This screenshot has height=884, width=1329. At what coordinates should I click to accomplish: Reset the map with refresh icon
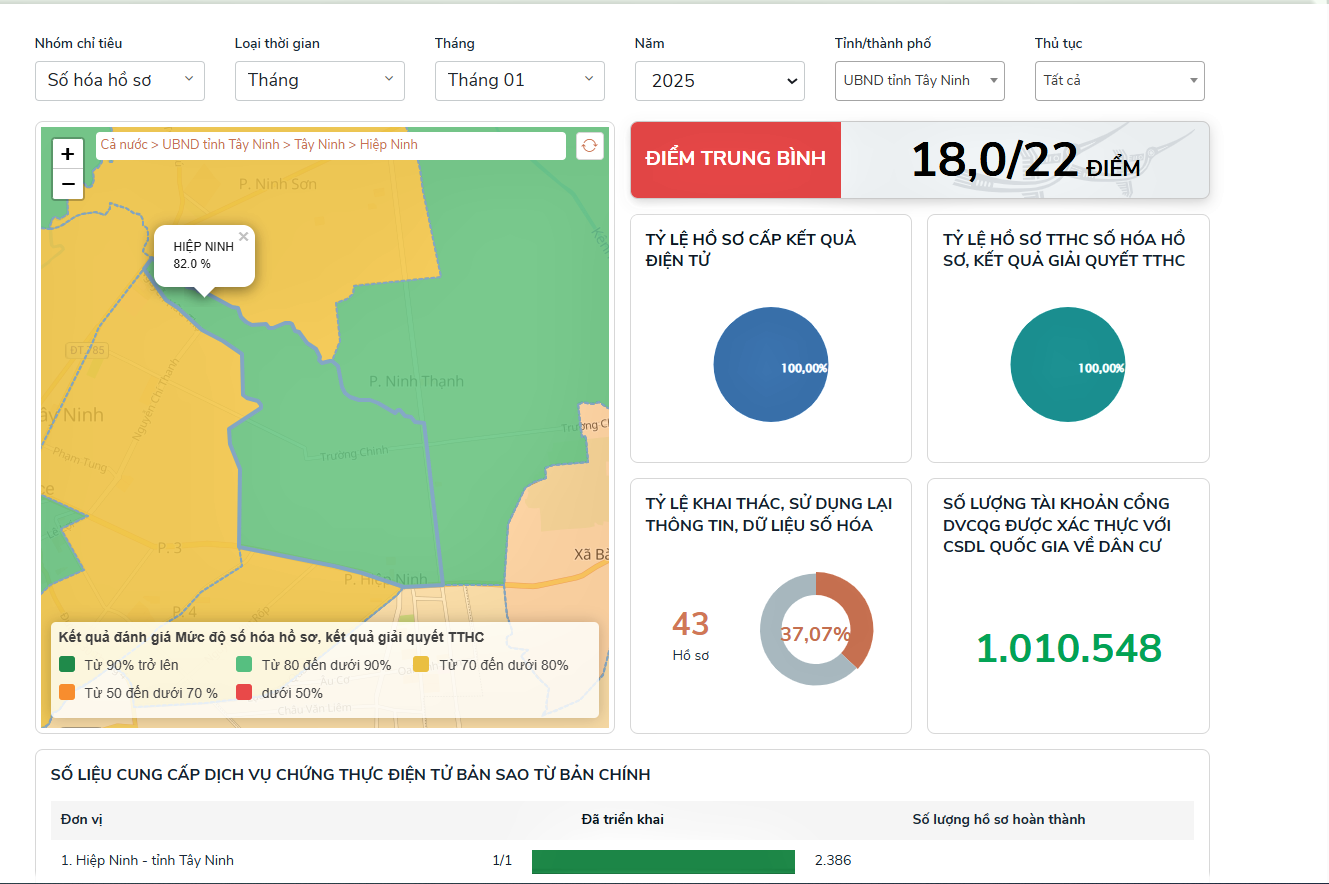click(590, 145)
